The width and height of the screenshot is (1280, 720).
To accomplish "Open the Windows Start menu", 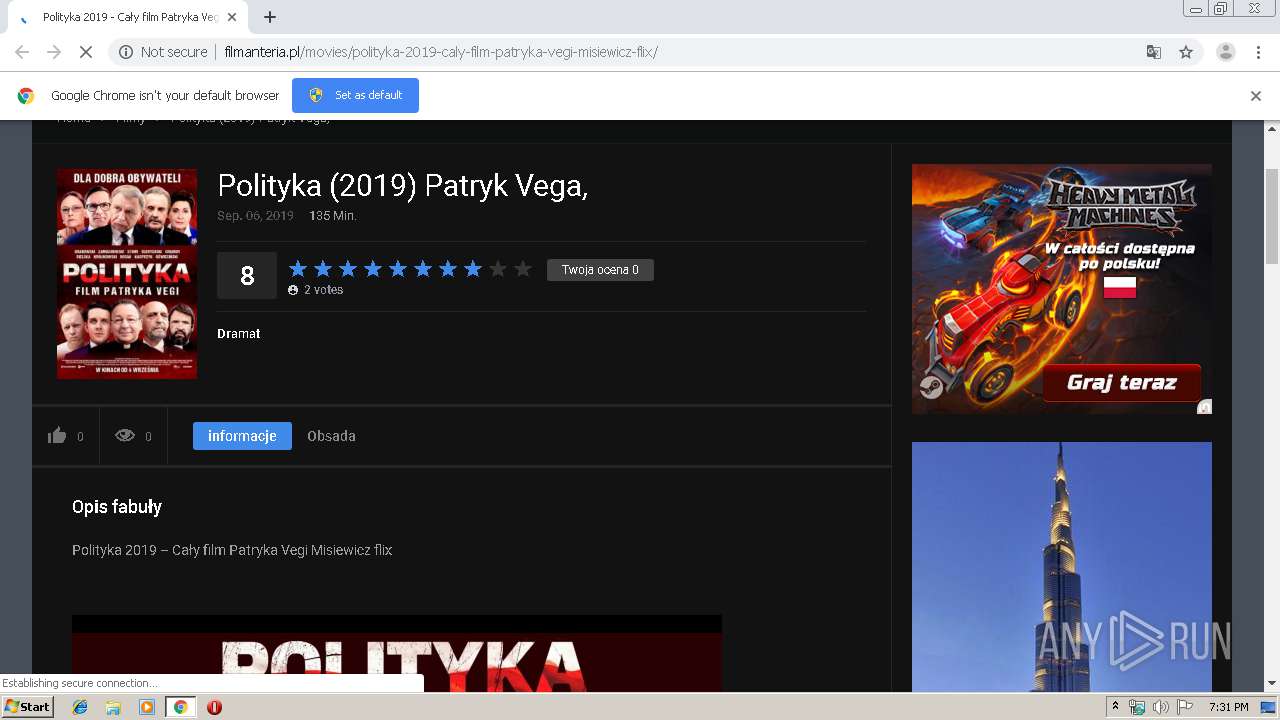I will pyautogui.click(x=28, y=707).
